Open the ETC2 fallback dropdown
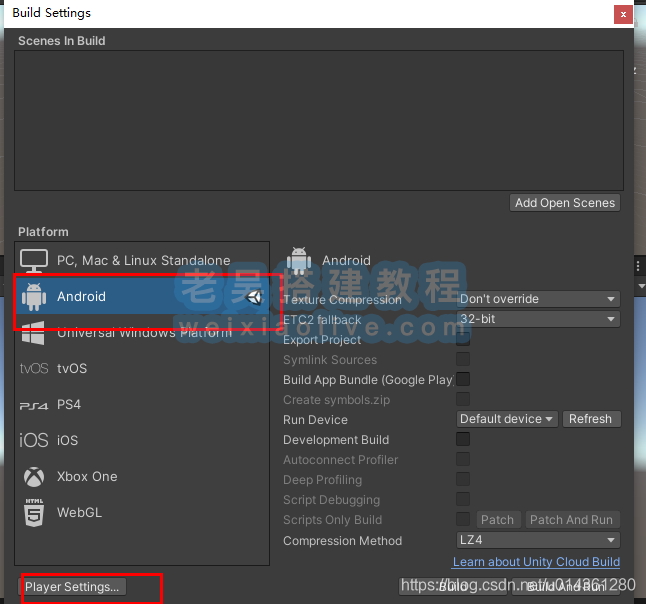The height and width of the screenshot is (604, 646). (x=538, y=319)
